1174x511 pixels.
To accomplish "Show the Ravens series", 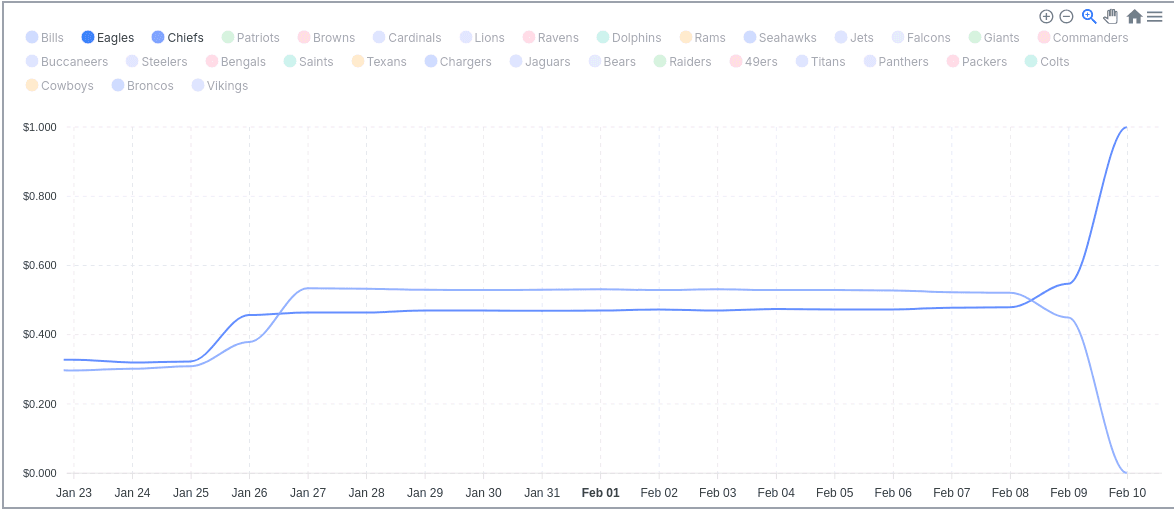I will coord(551,37).
